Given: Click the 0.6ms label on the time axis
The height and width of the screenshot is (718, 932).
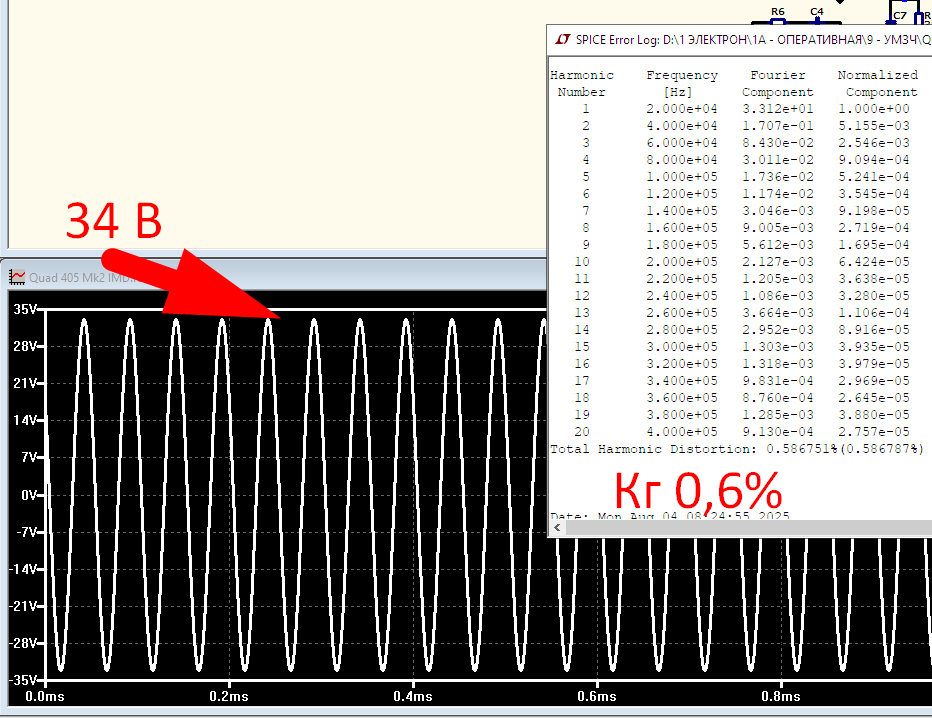Looking at the screenshot, I should point(597,696).
